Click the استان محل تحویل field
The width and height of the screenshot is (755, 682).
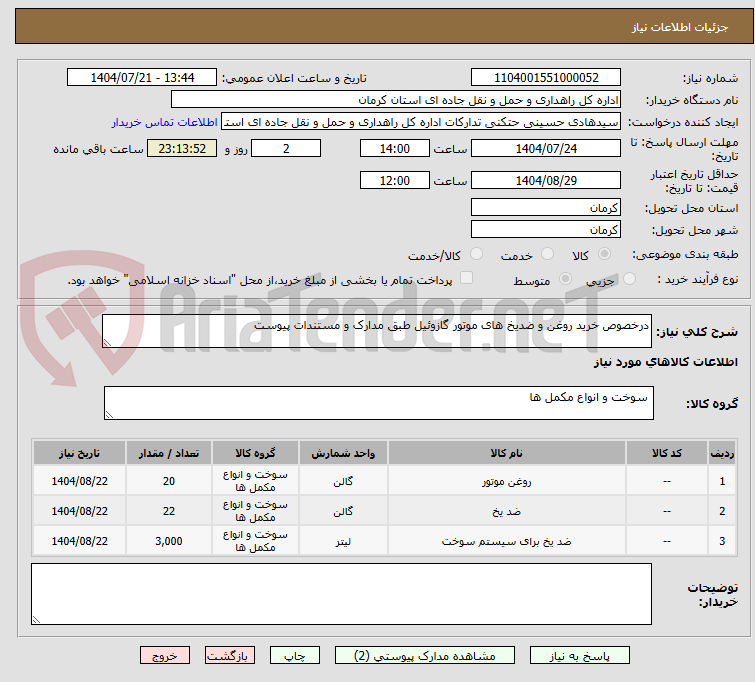pos(545,208)
